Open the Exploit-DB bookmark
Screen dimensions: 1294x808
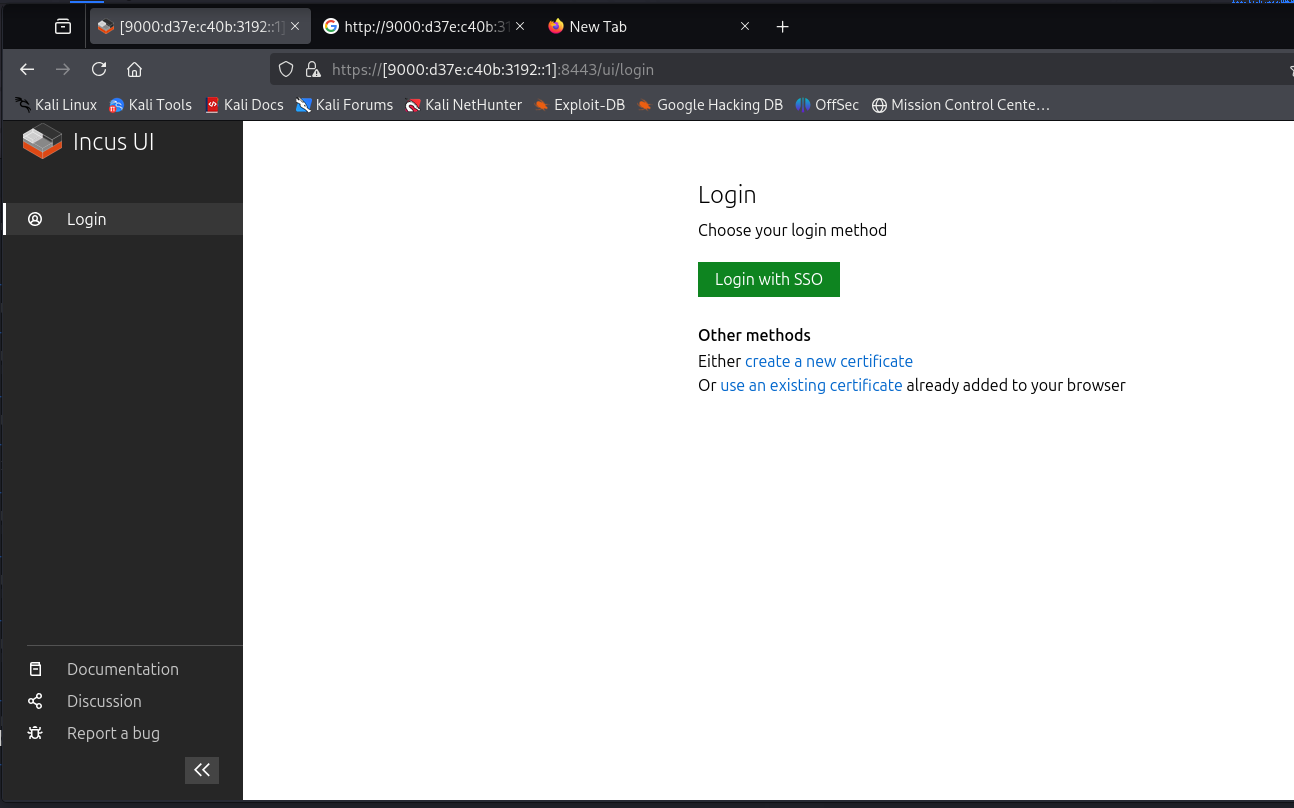(579, 104)
